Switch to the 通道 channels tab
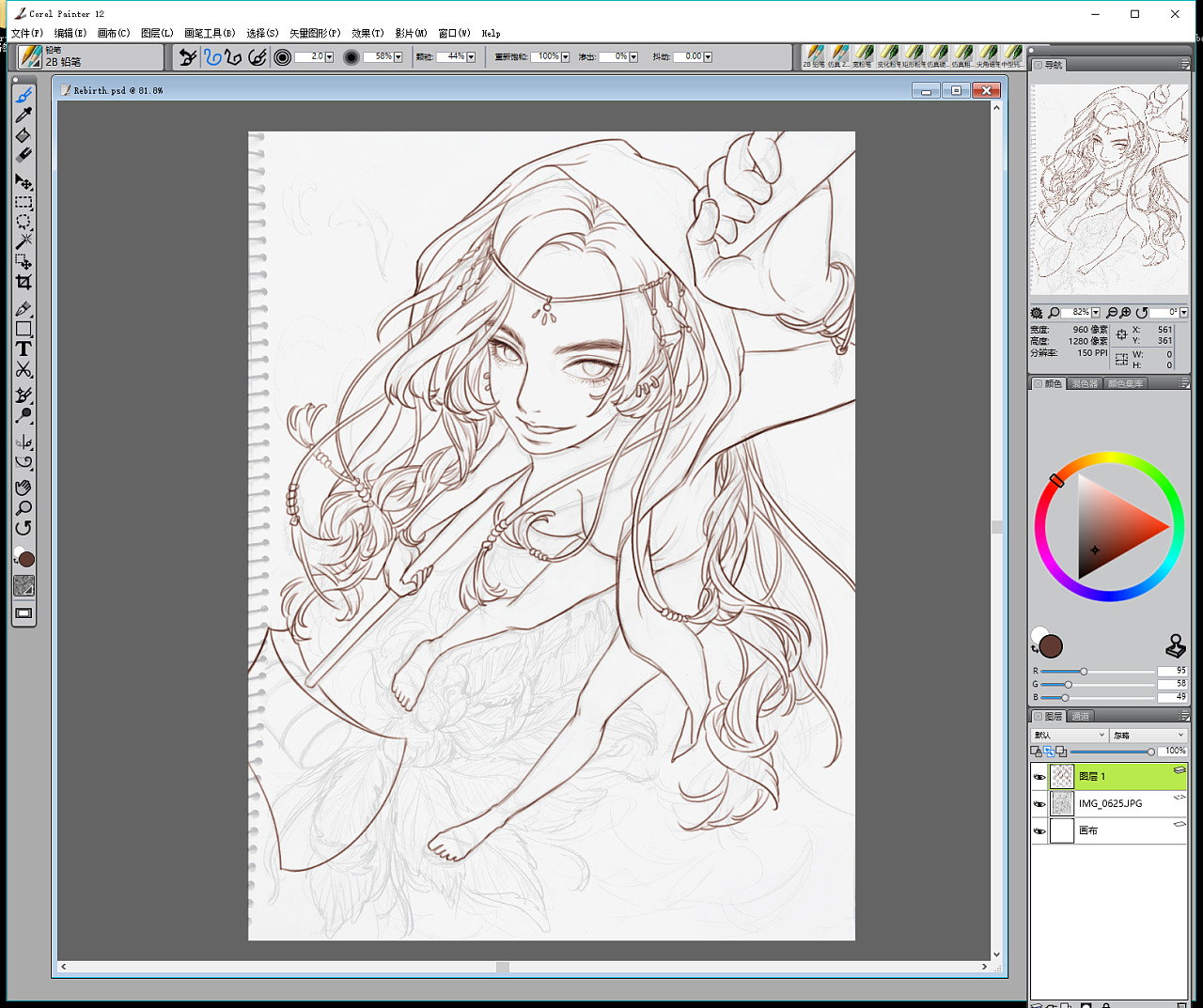 (x=1081, y=717)
